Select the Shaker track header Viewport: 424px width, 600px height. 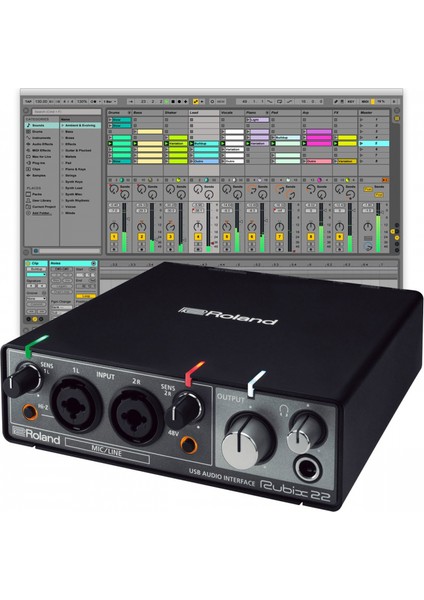(176, 113)
